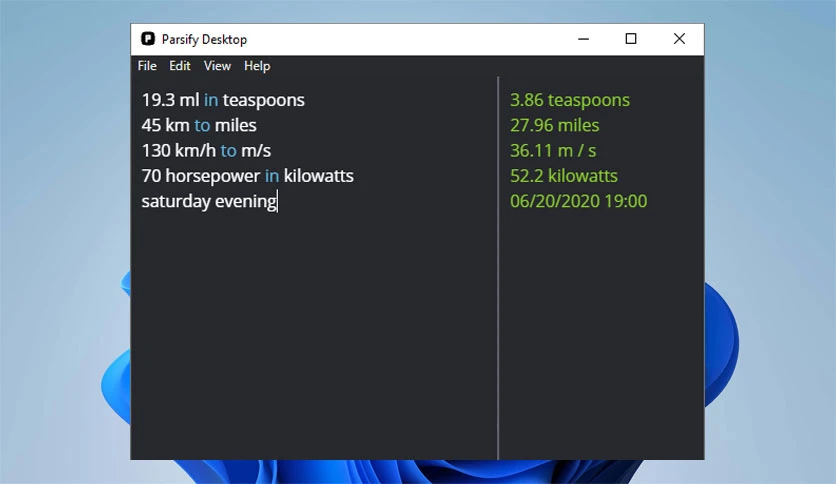Open the Help menu
This screenshot has height=484, width=836.
coord(257,66)
